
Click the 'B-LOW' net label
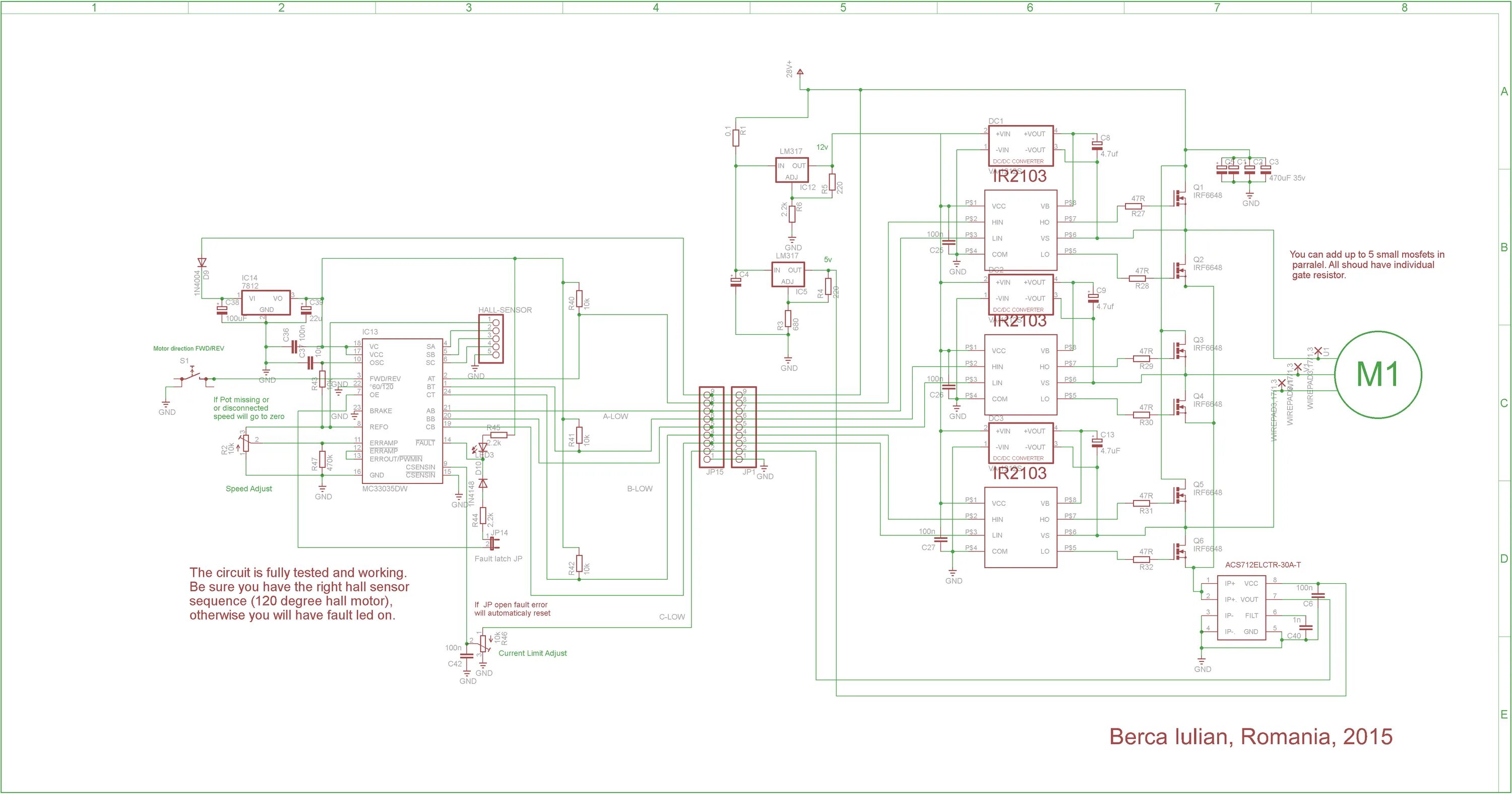[x=640, y=488]
